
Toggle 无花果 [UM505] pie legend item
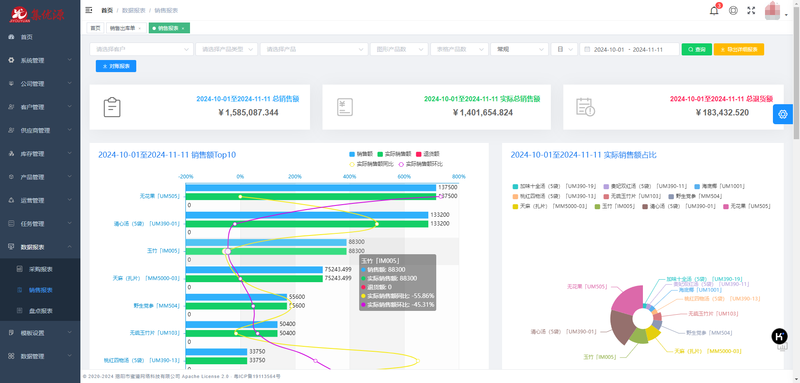747,206
